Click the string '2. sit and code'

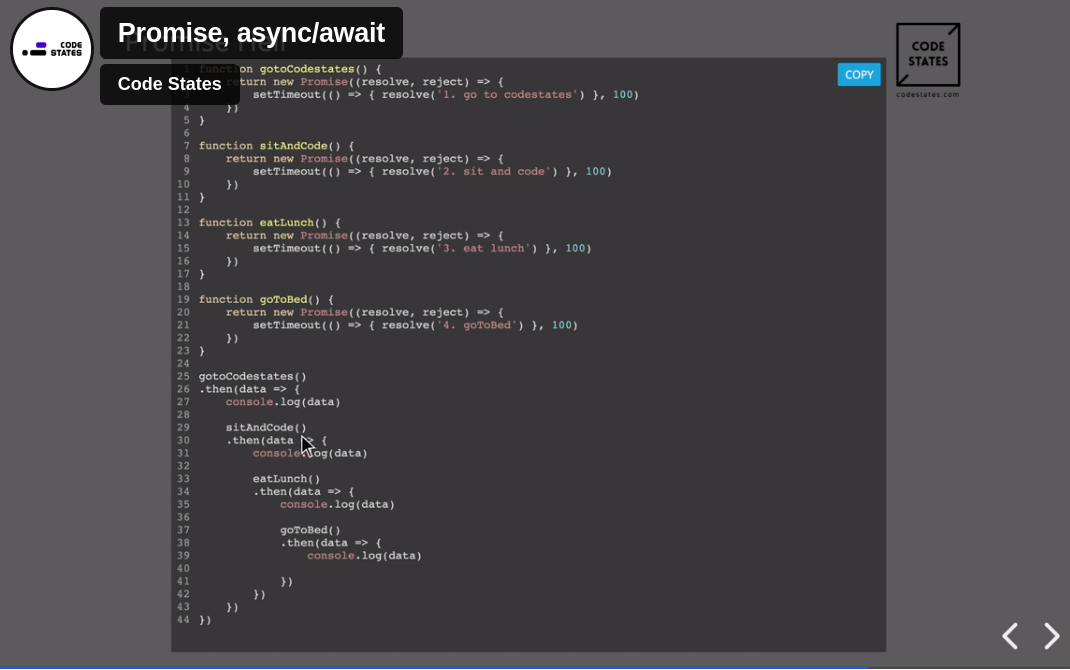(495, 171)
